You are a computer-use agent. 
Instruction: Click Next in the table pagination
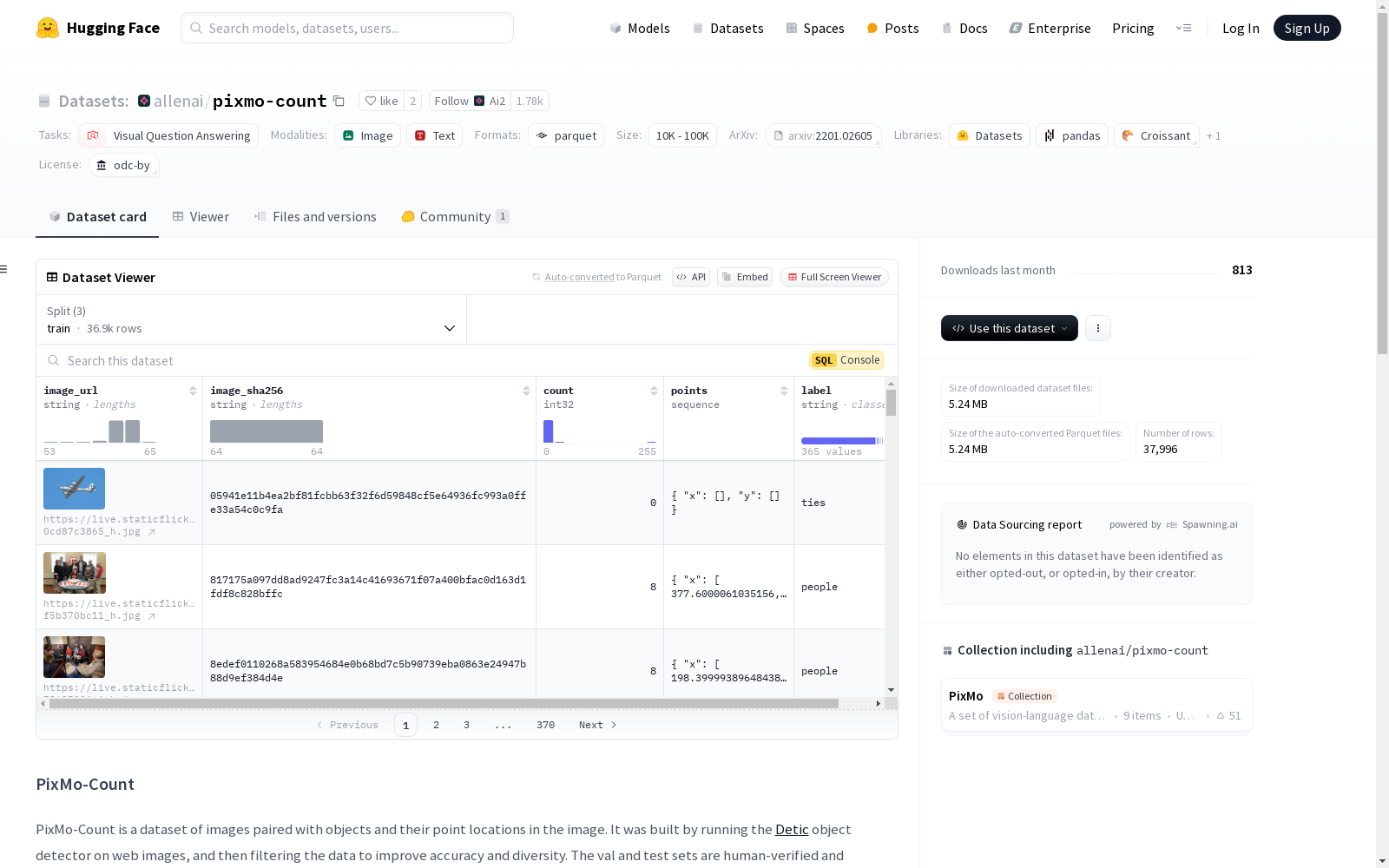597,725
